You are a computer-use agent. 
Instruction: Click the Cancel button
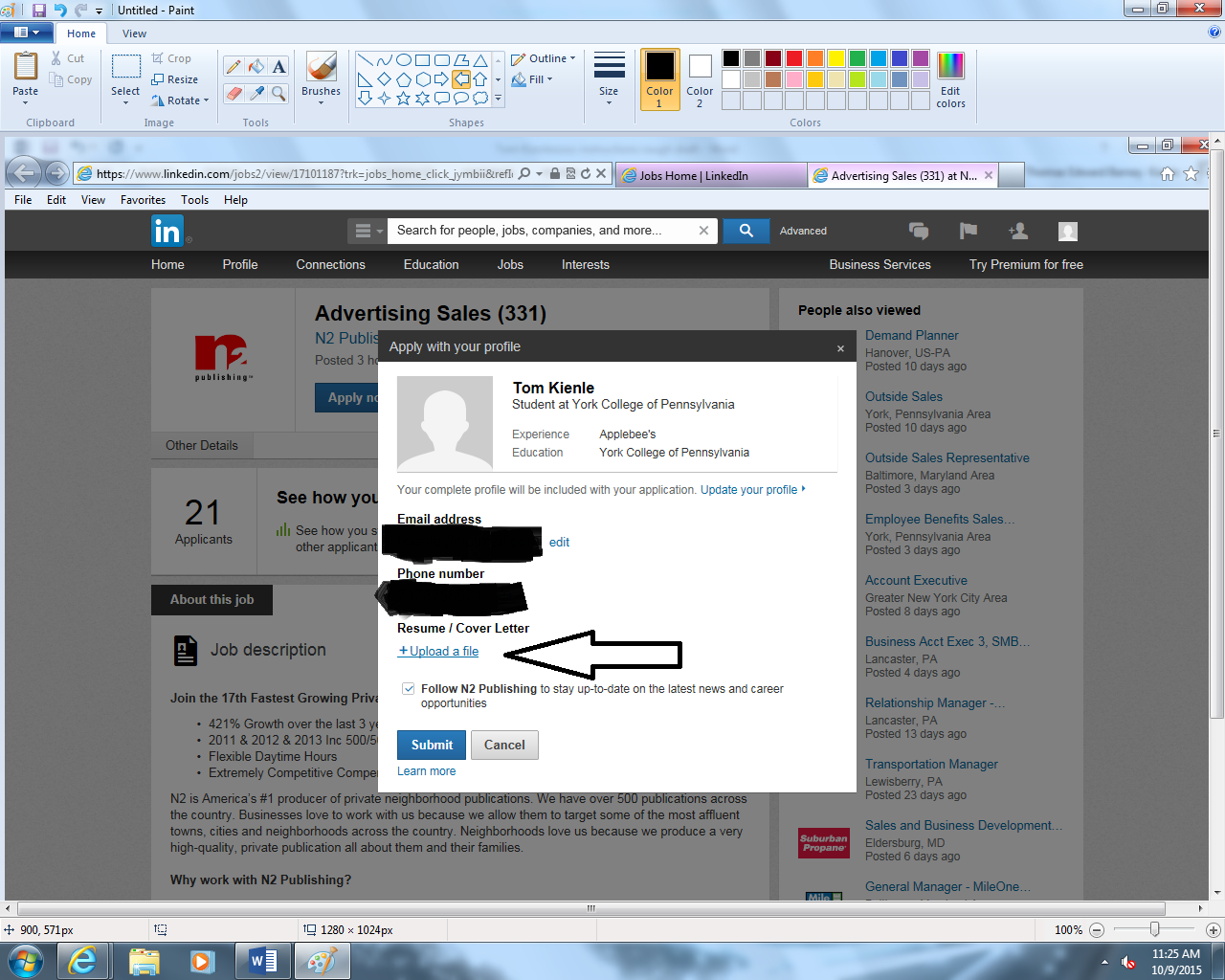[504, 745]
